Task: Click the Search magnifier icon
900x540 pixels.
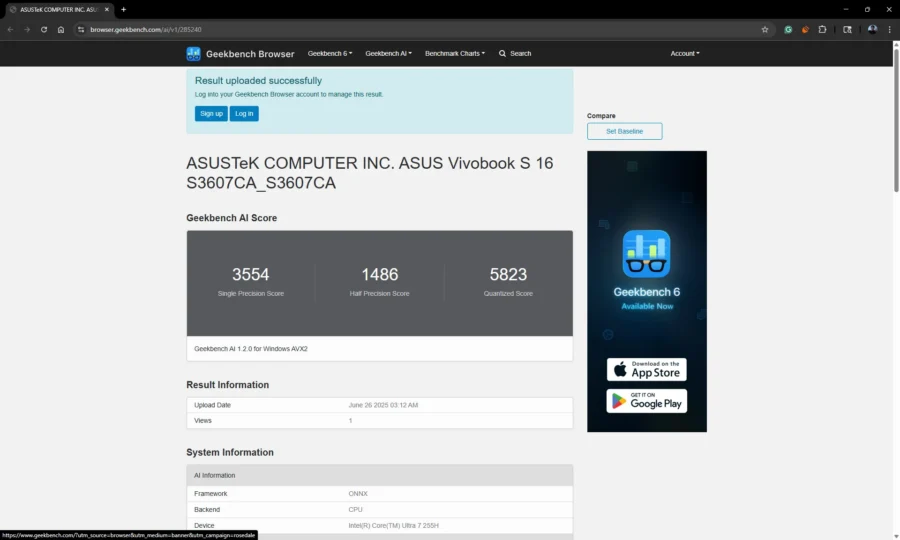Action: coord(502,53)
